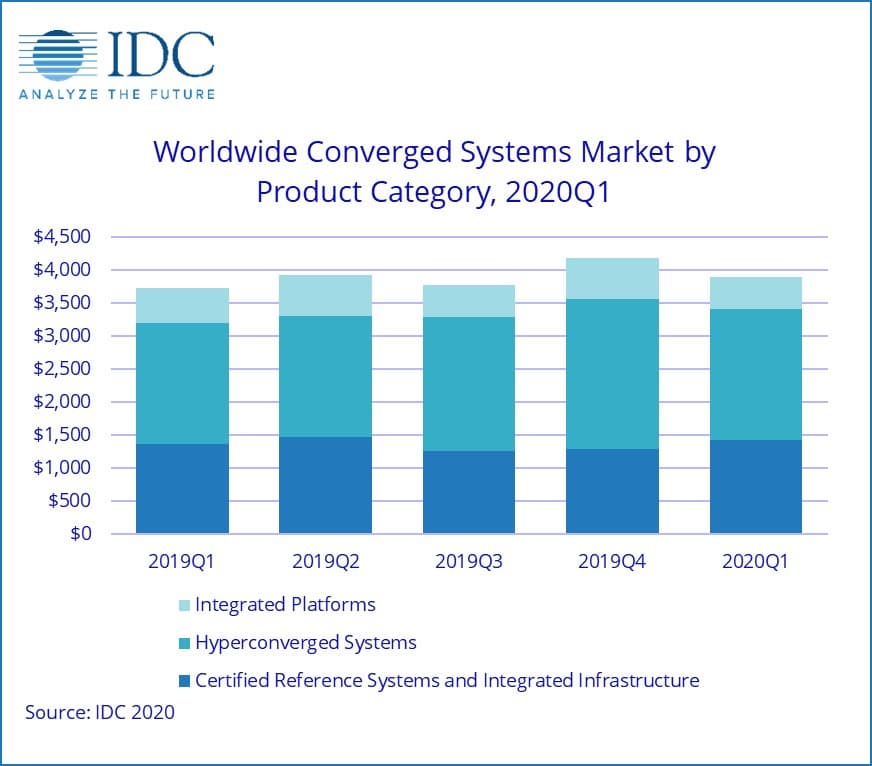Click the $1,500 axis label

pos(62,435)
